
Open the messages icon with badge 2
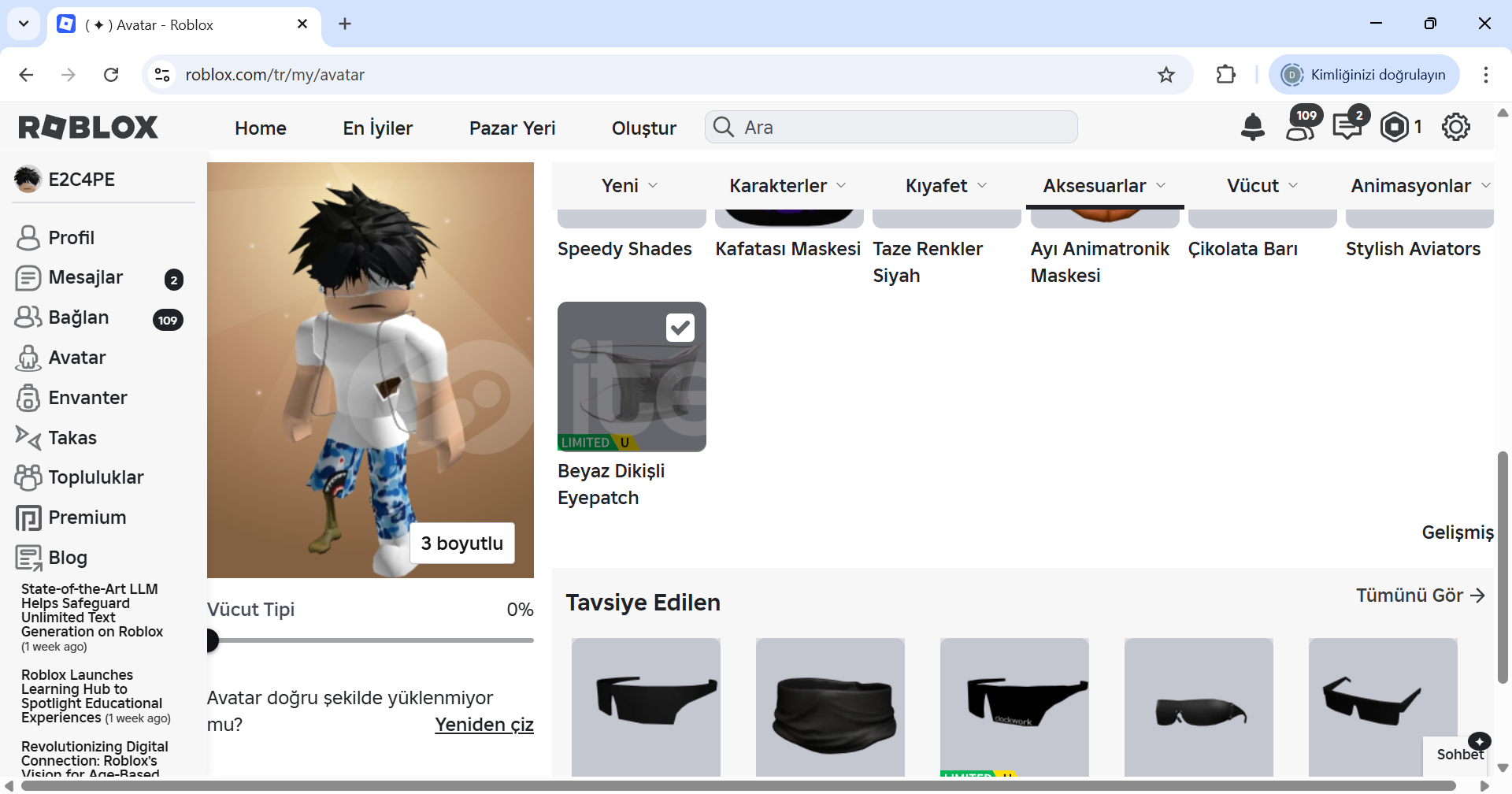coord(1349,124)
